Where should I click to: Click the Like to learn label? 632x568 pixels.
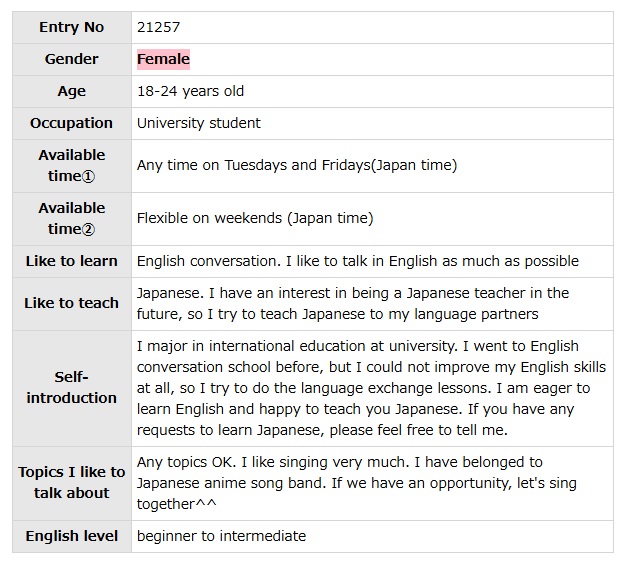coord(72,261)
